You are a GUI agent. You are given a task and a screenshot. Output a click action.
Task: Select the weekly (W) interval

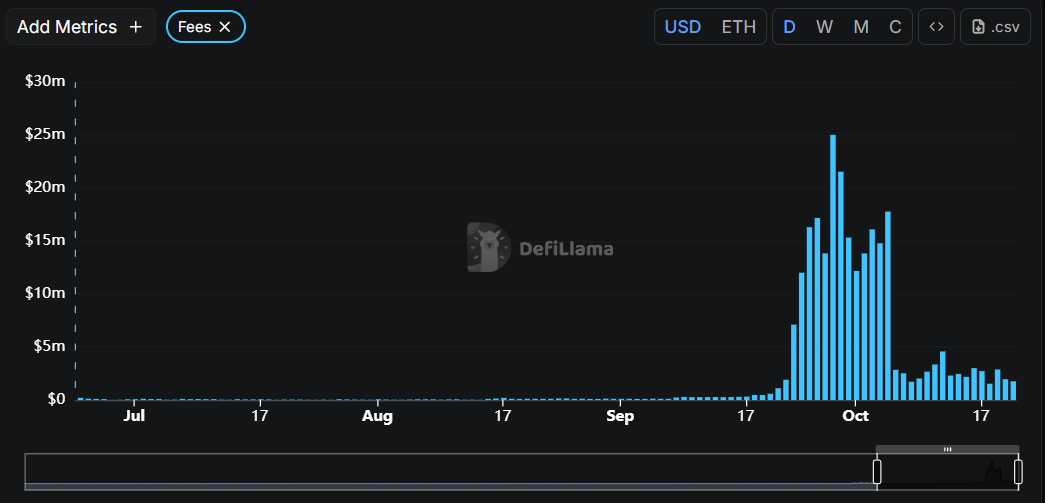tap(824, 27)
